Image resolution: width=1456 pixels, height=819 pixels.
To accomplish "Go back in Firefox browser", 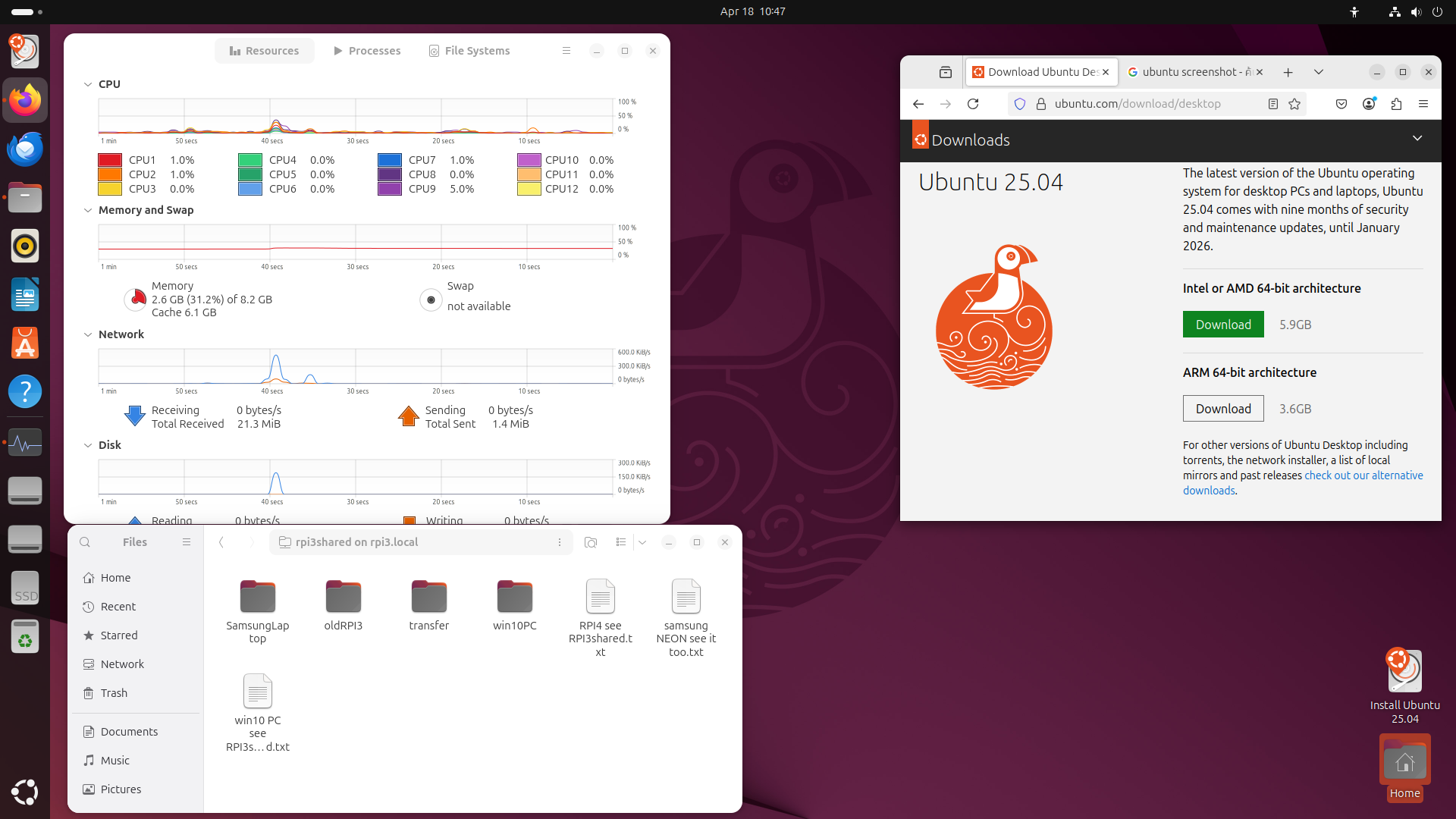I will pyautogui.click(x=918, y=104).
